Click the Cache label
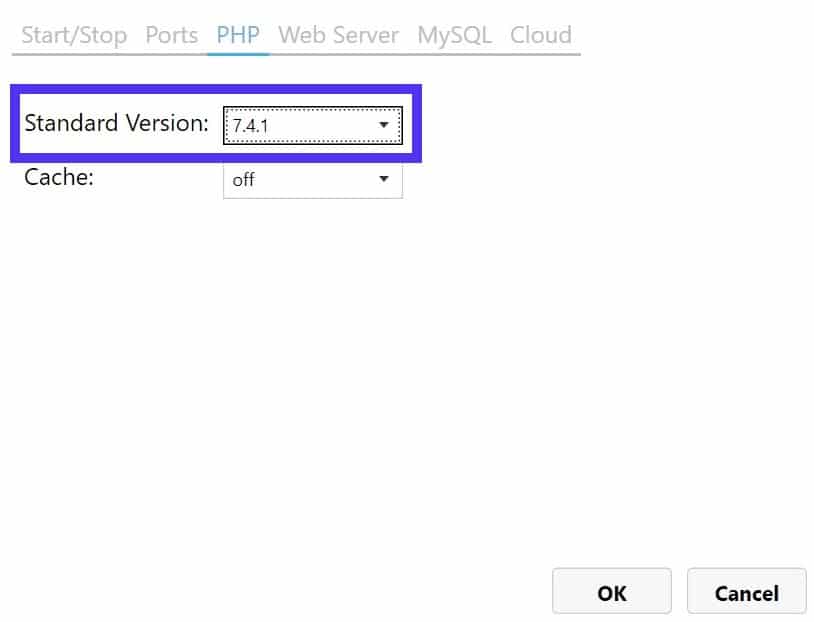The height and width of the screenshot is (622, 814). tap(62, 177)
